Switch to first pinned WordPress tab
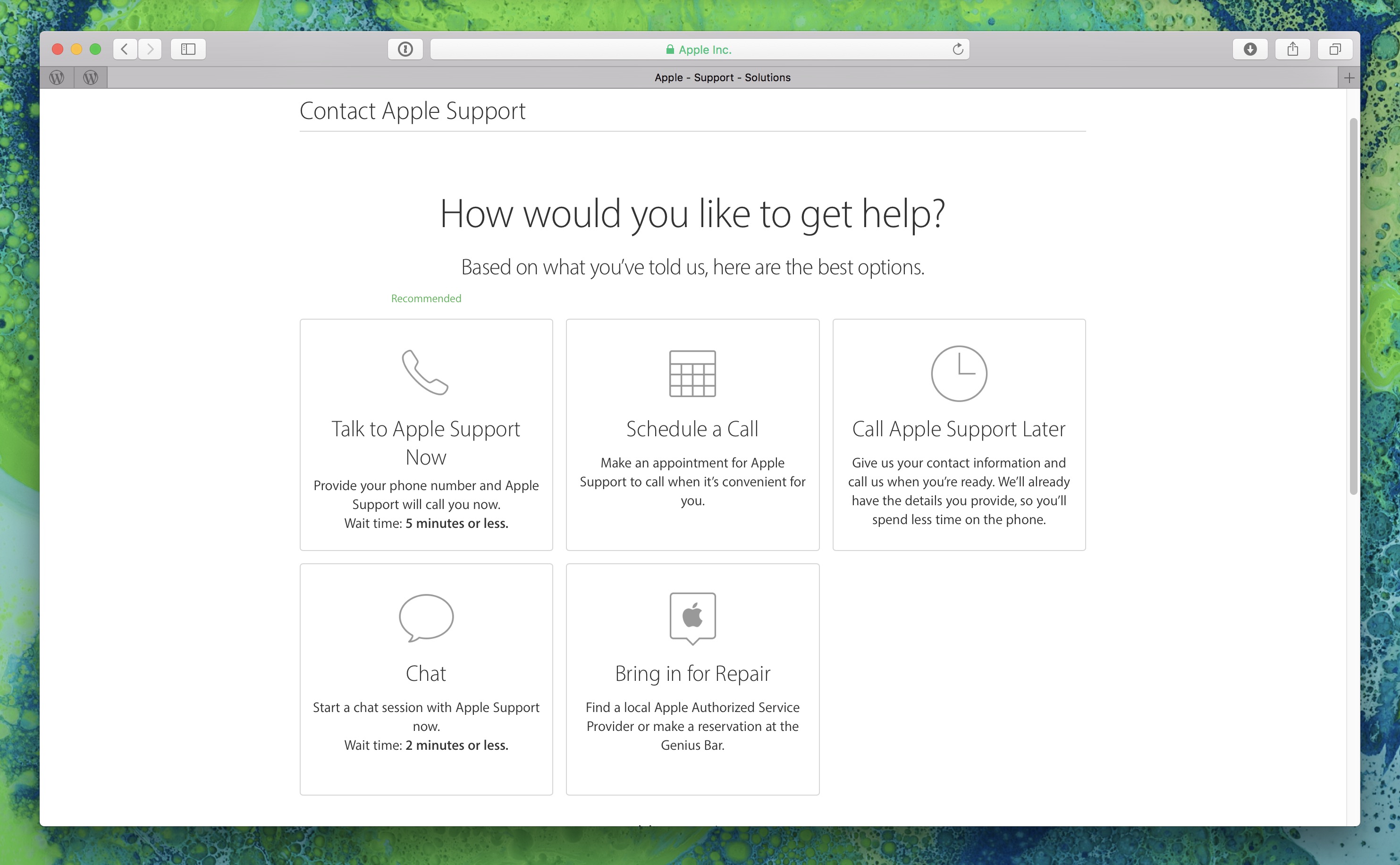The height and width of the screenshot is (865, 1400). tap(57, 77)
